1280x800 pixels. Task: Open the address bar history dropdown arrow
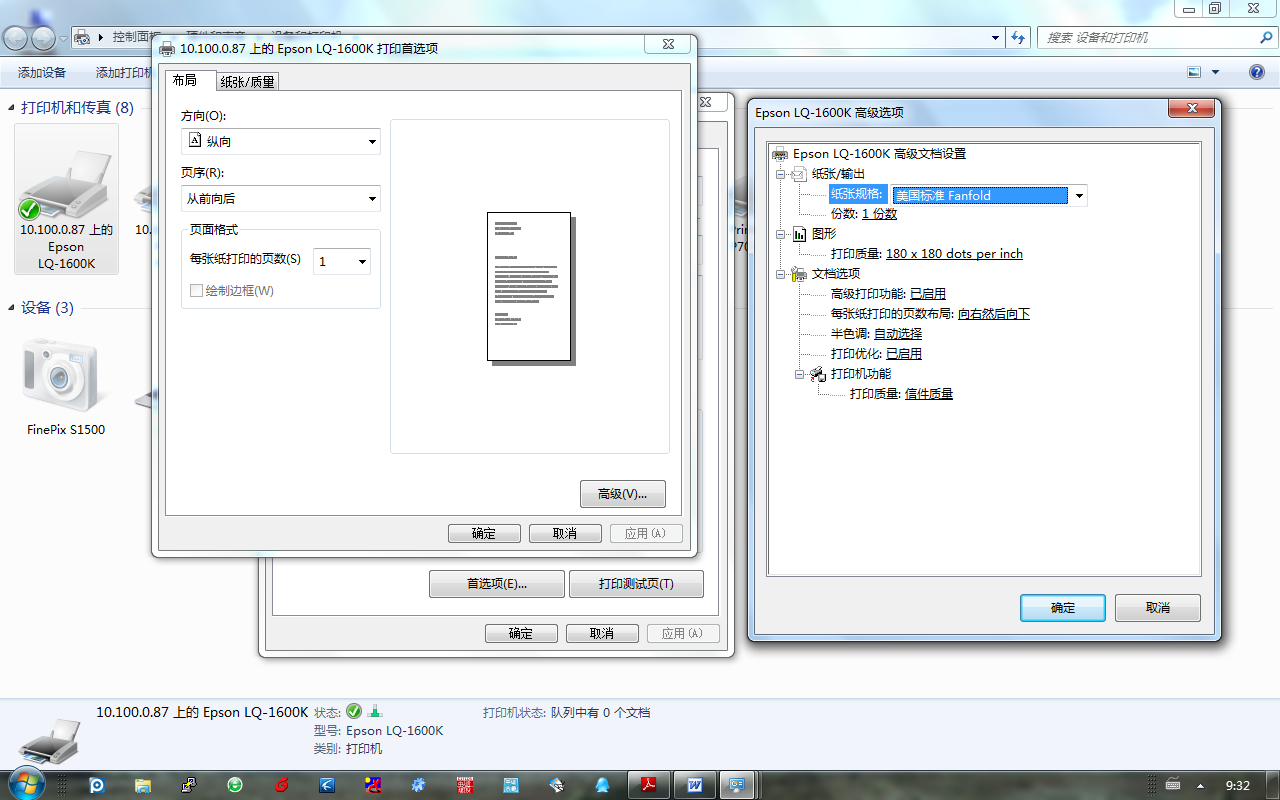click(x=996, y=37)
